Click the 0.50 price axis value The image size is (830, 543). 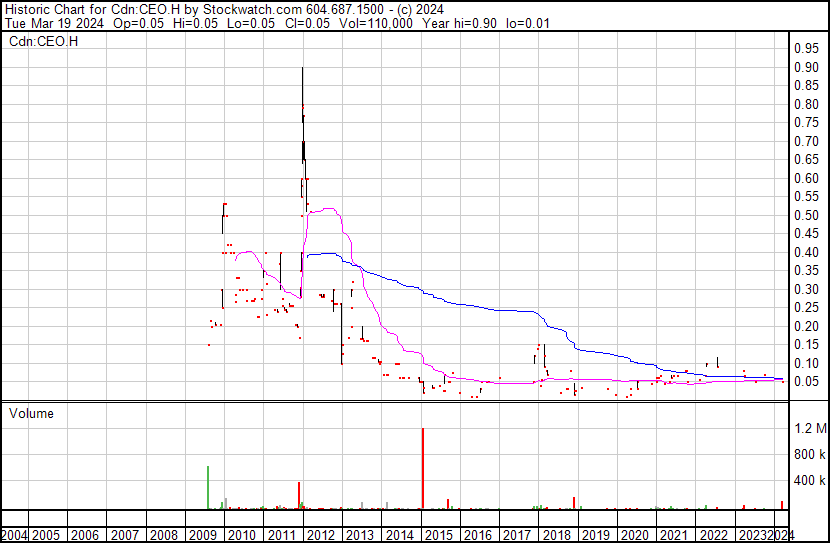tap(807, 215)
